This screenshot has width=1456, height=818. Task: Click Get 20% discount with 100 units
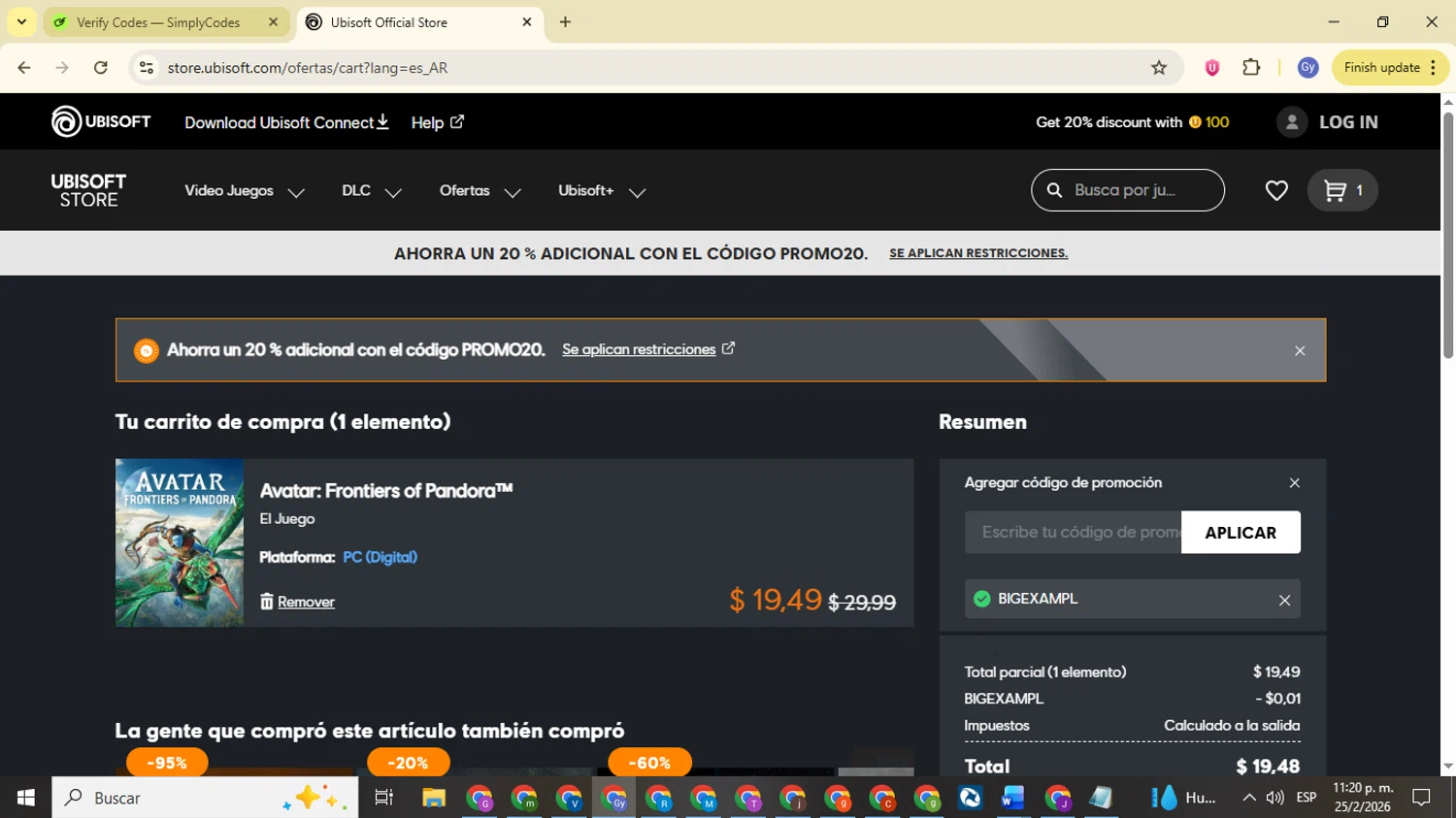click(1132, 122)
